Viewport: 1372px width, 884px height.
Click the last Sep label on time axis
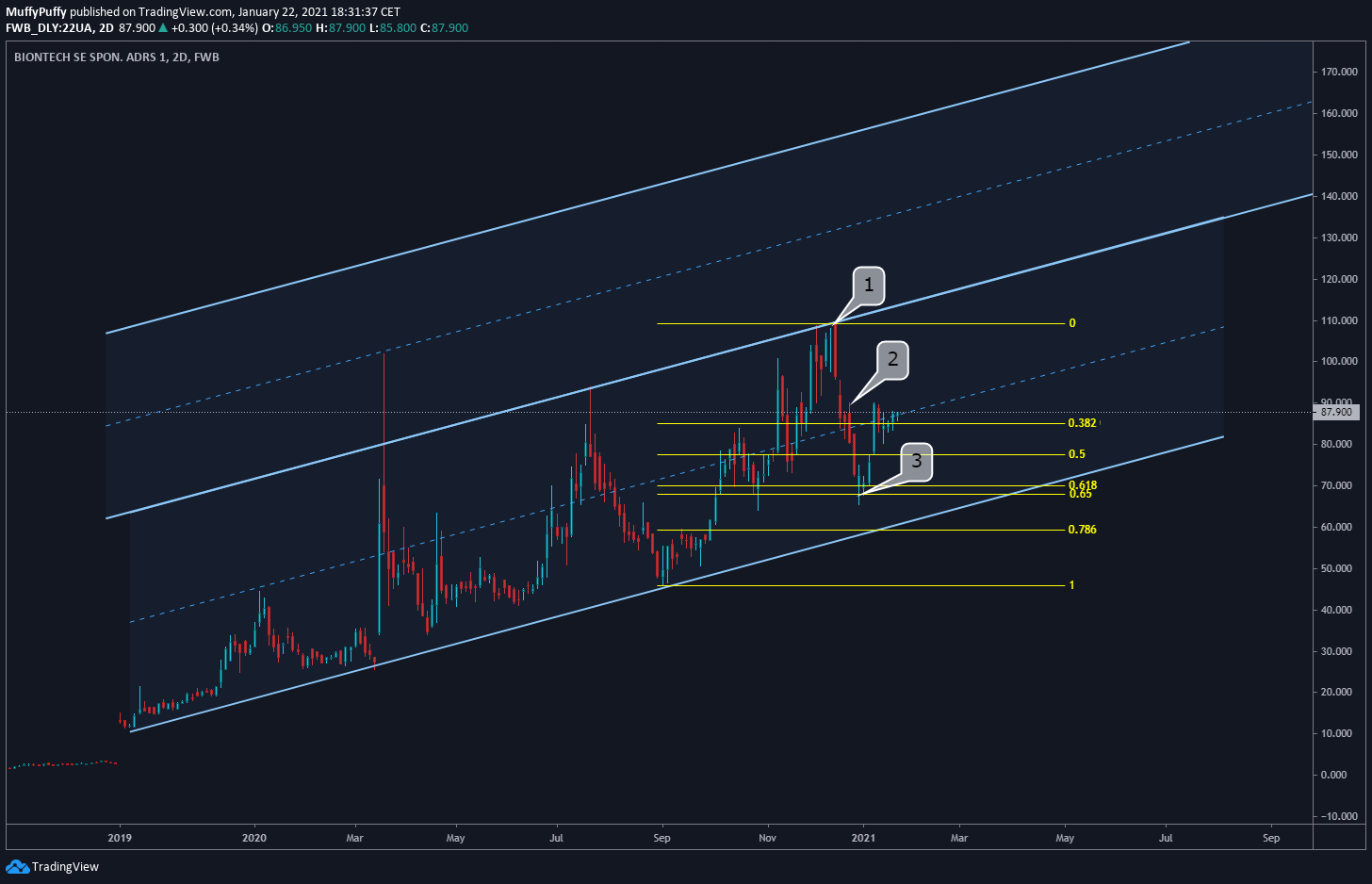[1271, 838]
